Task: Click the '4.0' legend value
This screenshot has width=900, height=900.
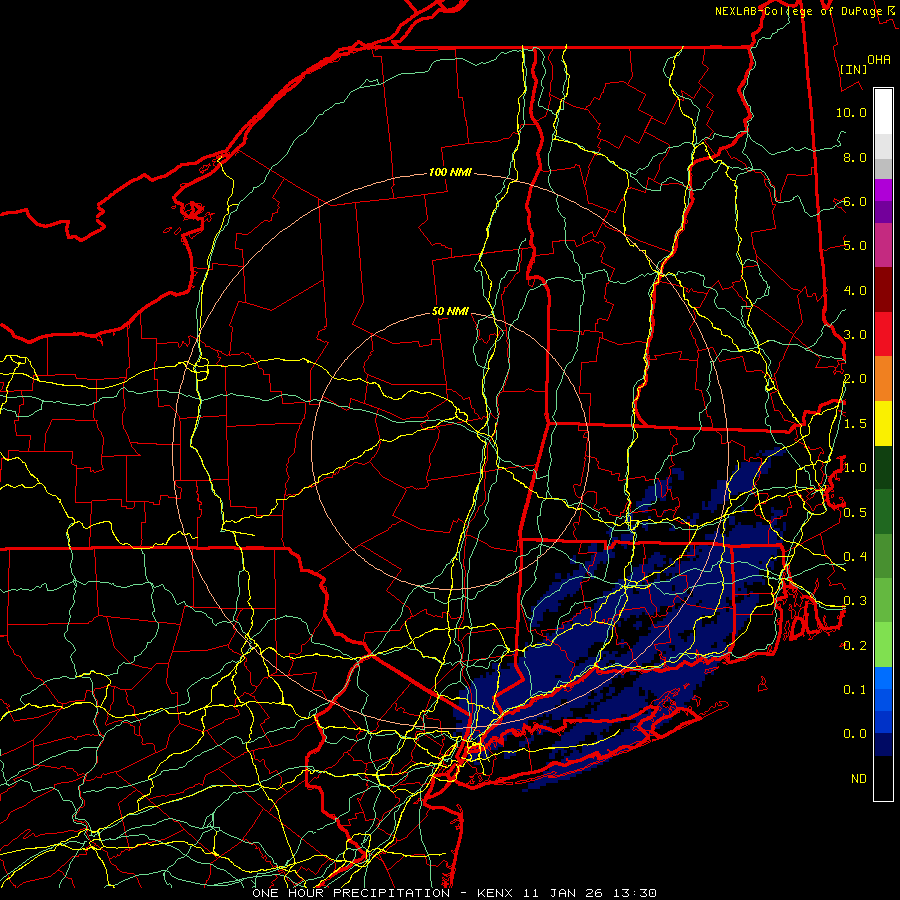Action: click(855, 290)
